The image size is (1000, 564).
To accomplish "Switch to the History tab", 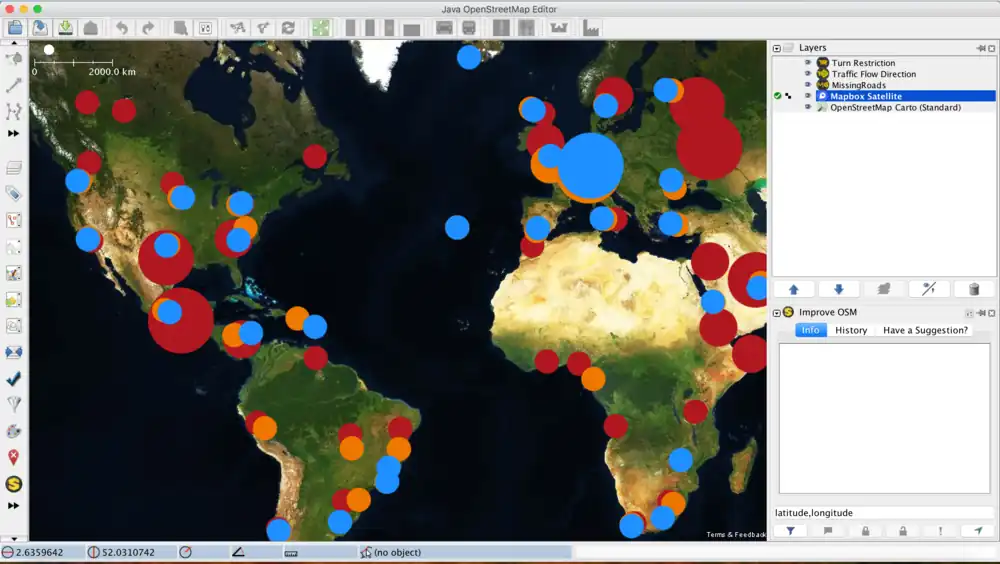I will coord(851,330).
